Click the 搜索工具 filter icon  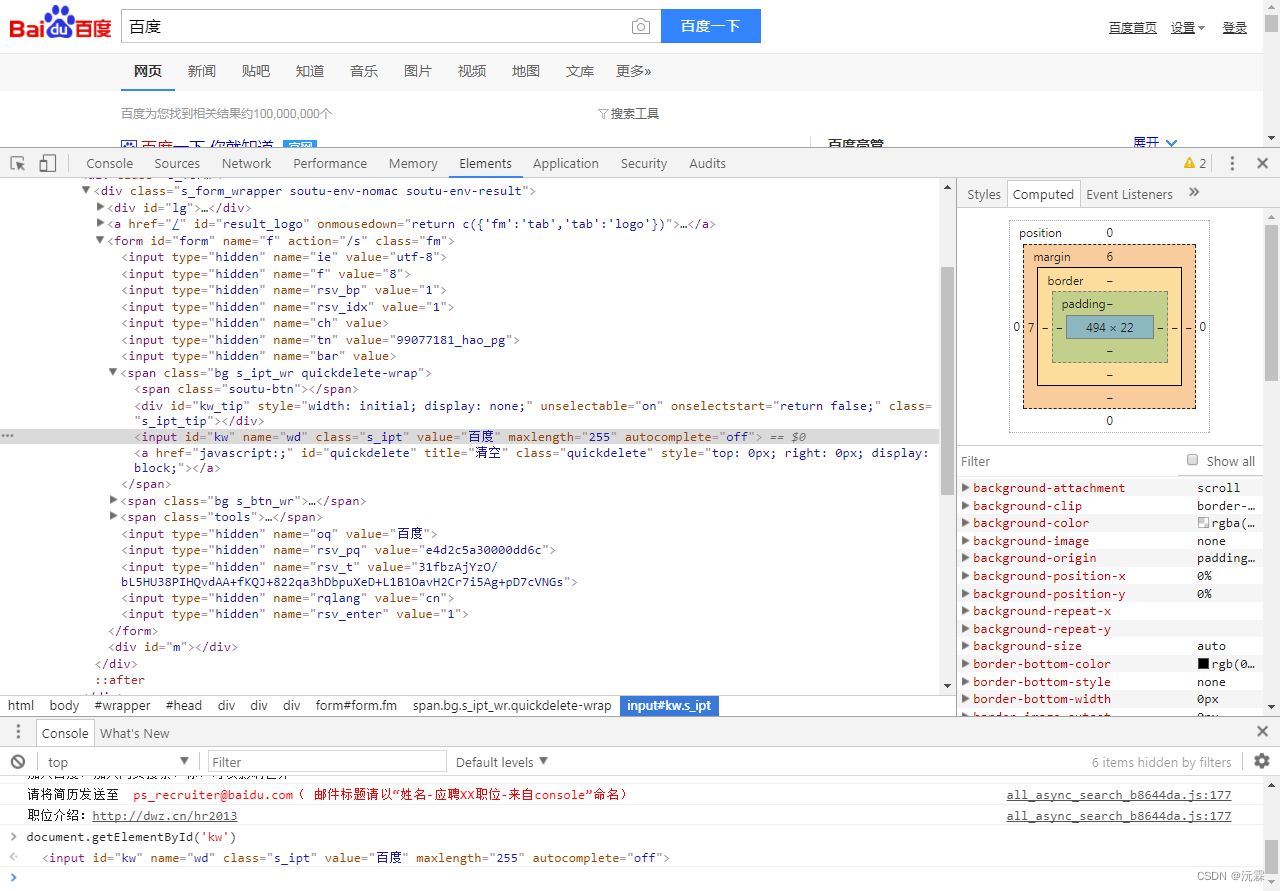(x=603, y=114)
